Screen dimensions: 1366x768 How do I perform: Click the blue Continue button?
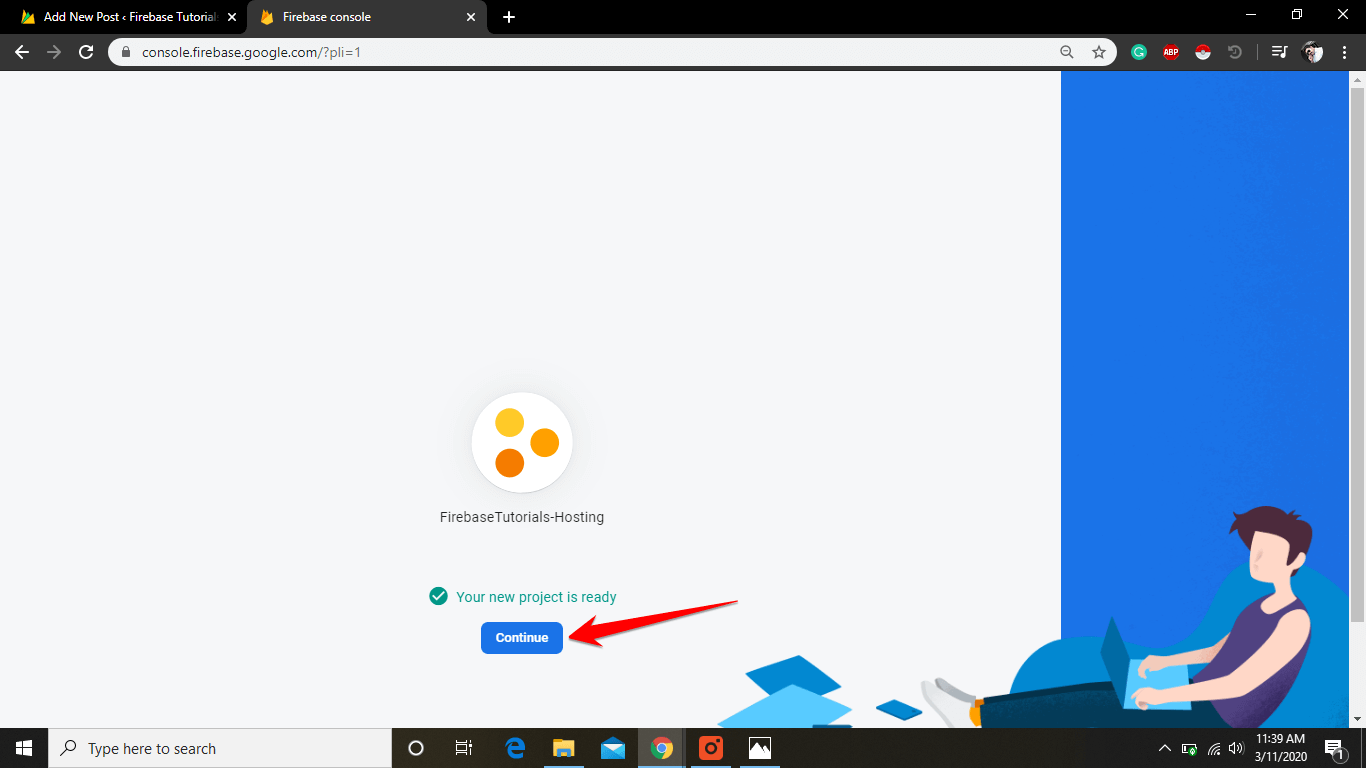[522, 638]
